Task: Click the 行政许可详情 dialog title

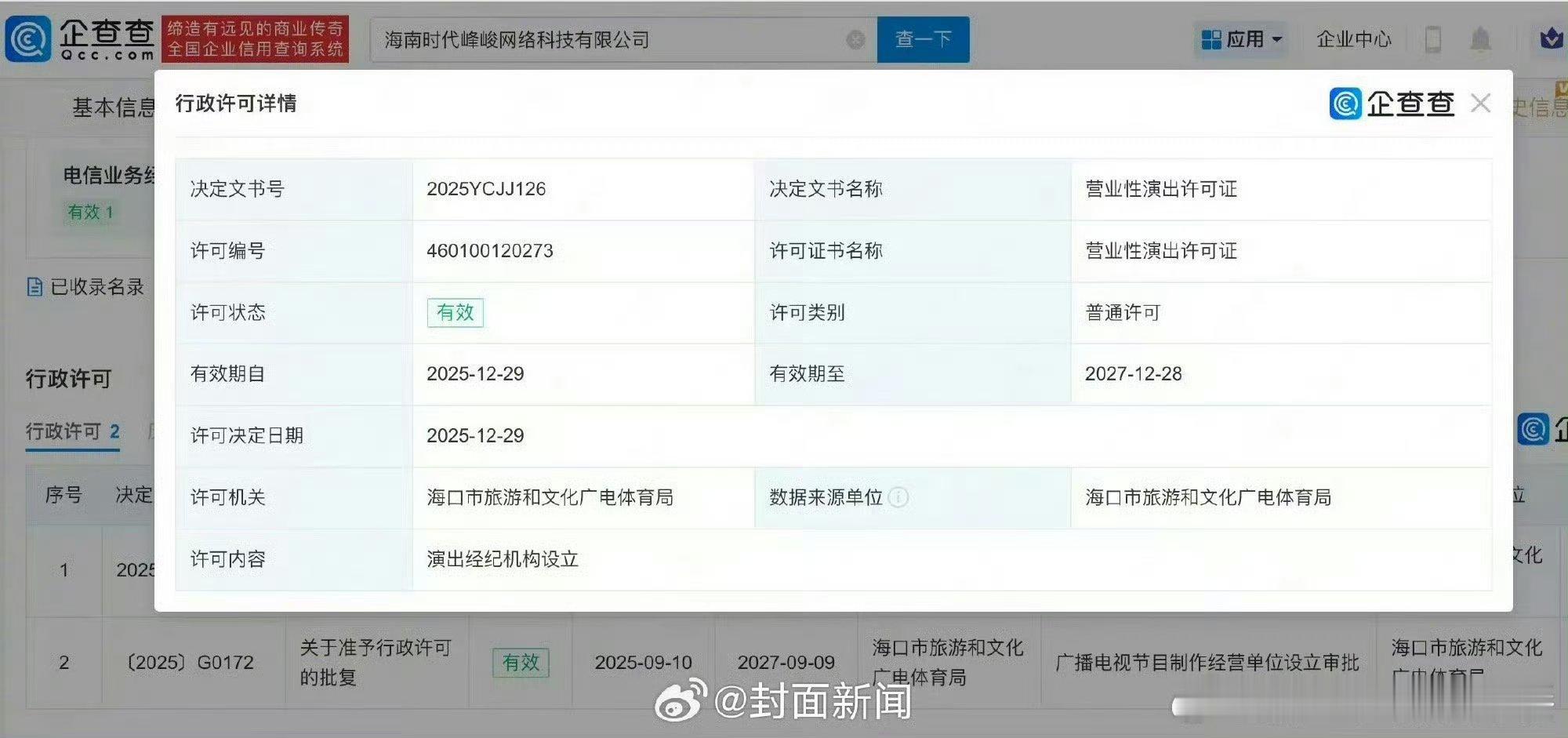Action: coord(236,104)
